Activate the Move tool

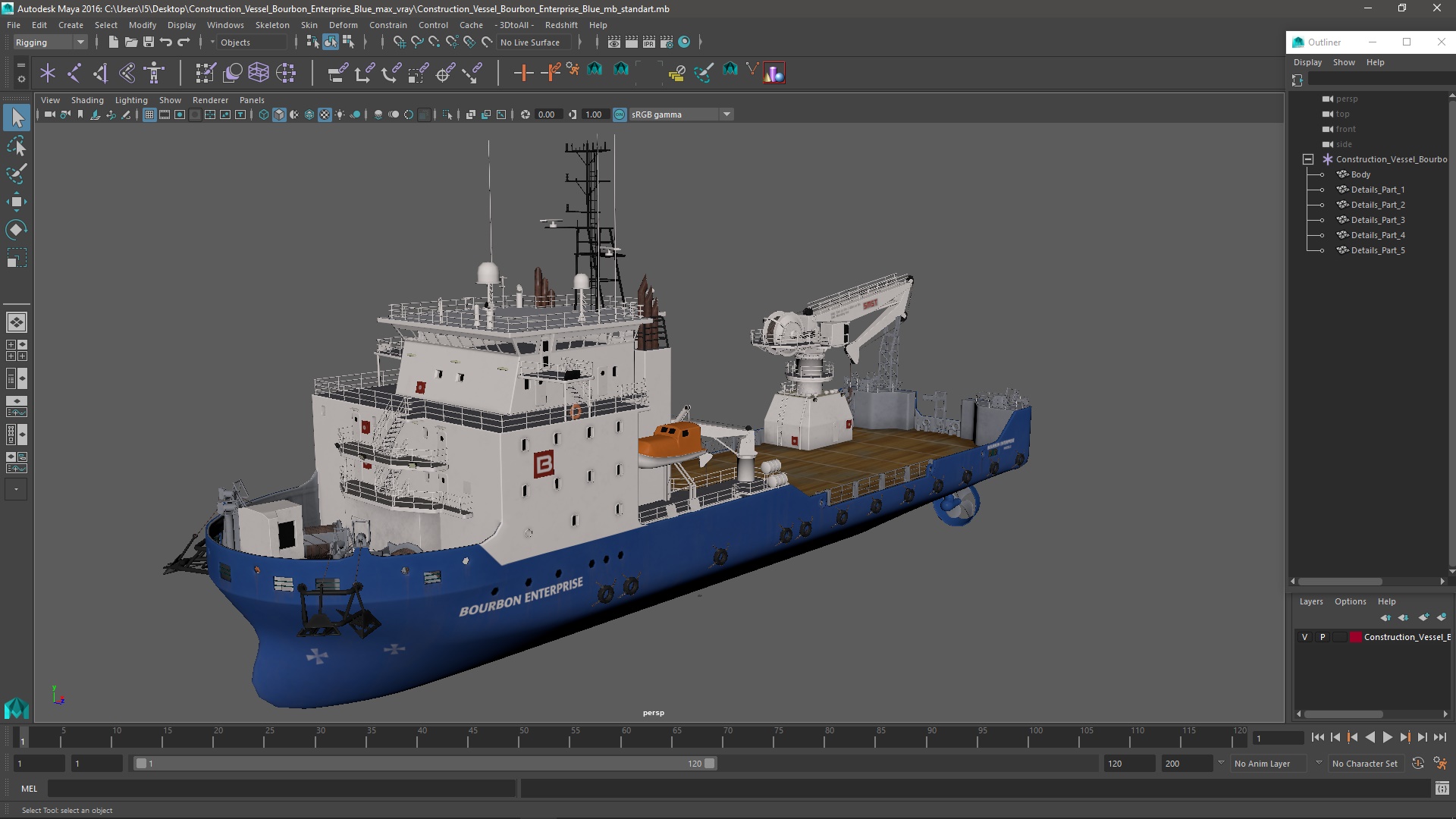click(x=17, y=202)
